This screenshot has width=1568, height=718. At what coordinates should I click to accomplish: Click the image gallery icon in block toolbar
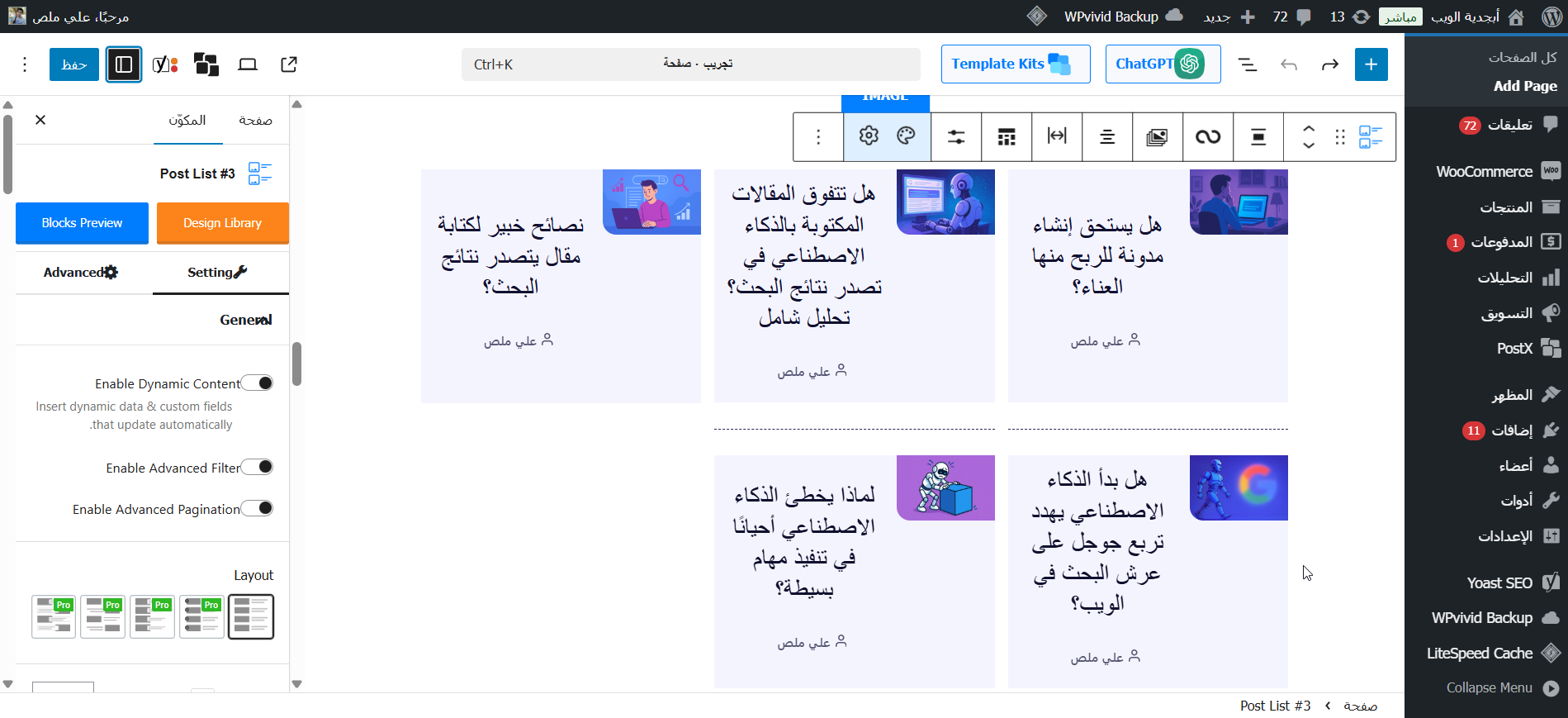point(1157,137)
